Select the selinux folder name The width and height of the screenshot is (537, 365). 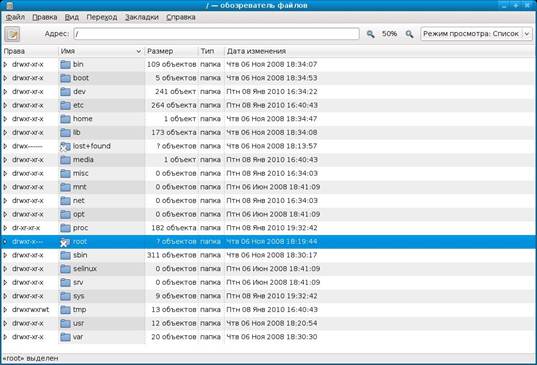pos(85,269)
